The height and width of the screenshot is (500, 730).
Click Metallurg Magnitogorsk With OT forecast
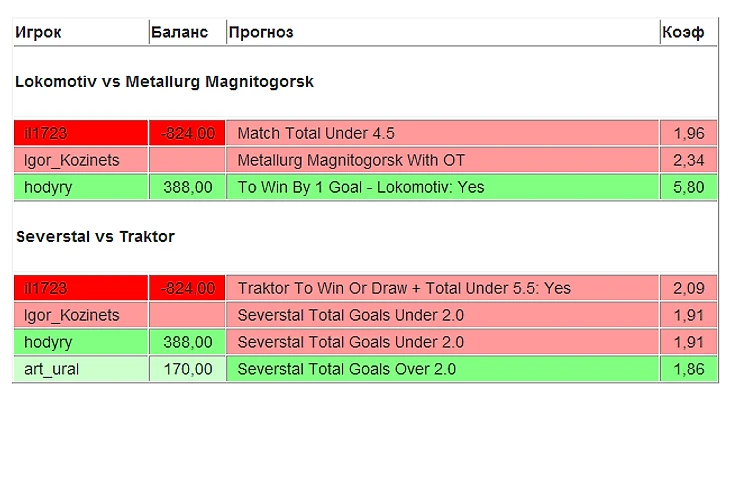pyautogui.click(x=351, y=160)
